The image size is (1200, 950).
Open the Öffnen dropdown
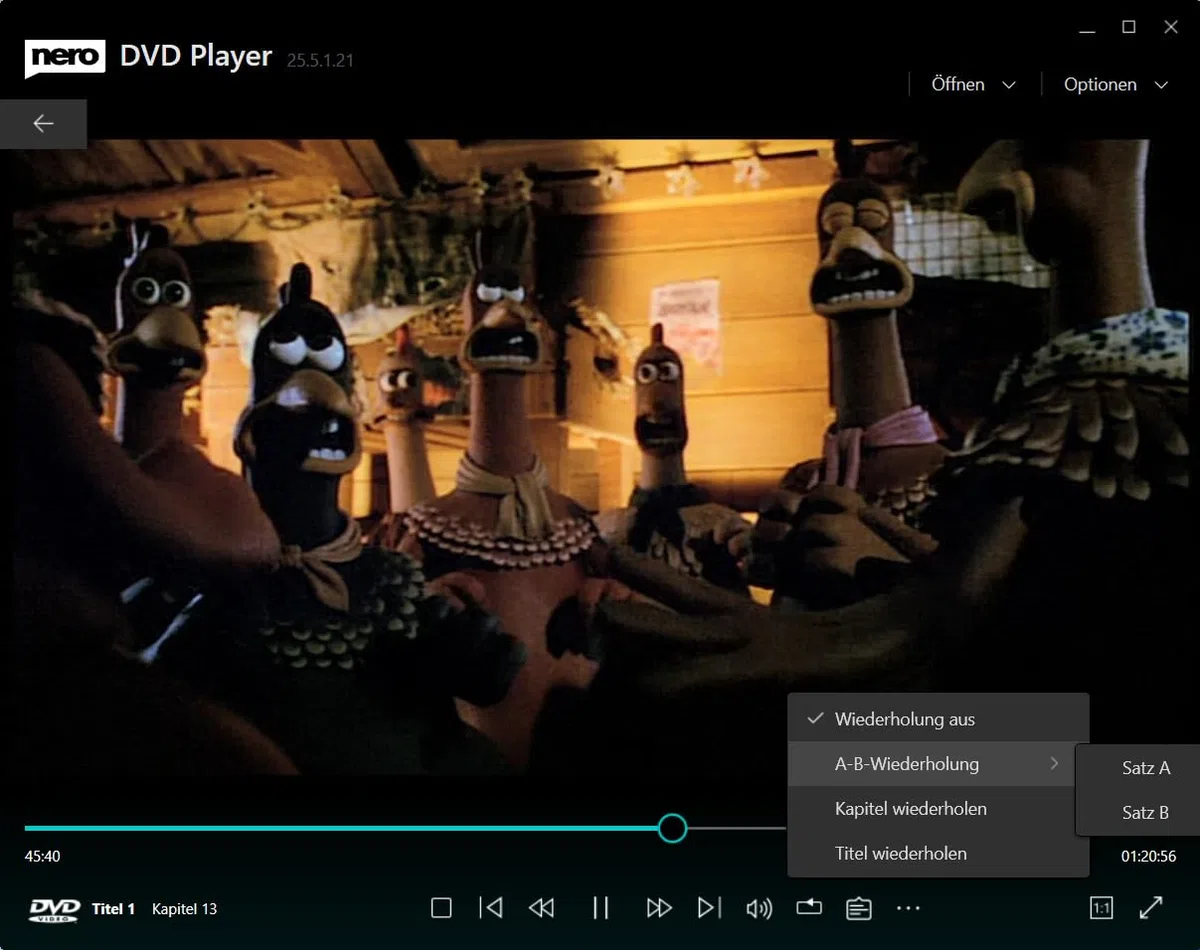point(973,85)
